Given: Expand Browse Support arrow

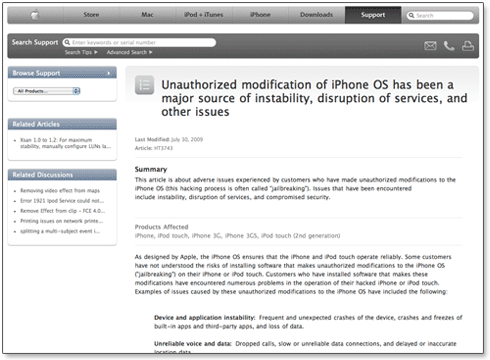Looking at the screenshot, I should click(x=109, y=73).
